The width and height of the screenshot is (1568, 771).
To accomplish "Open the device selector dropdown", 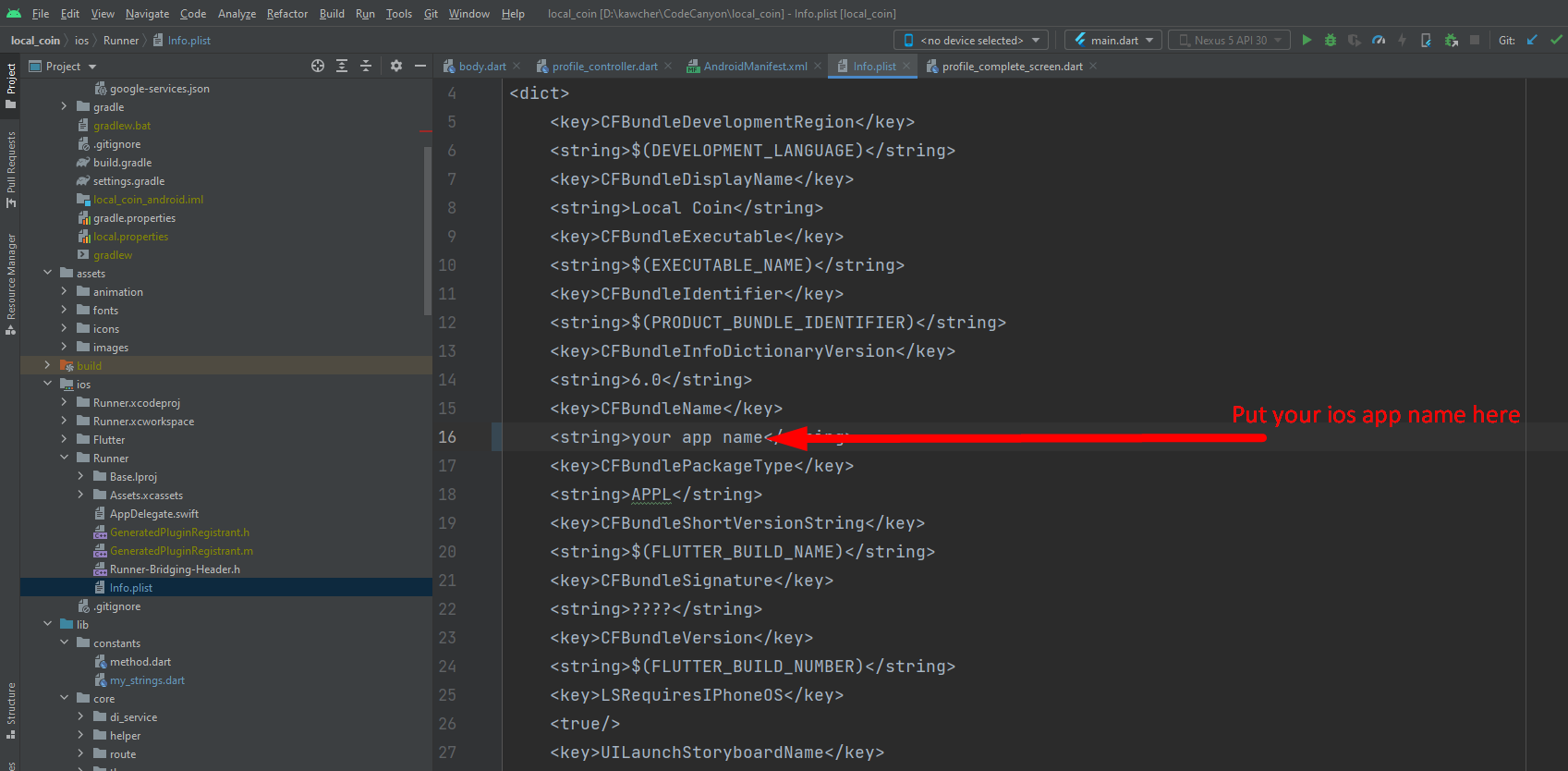I will pyautogui.click(x=972, y=40).
